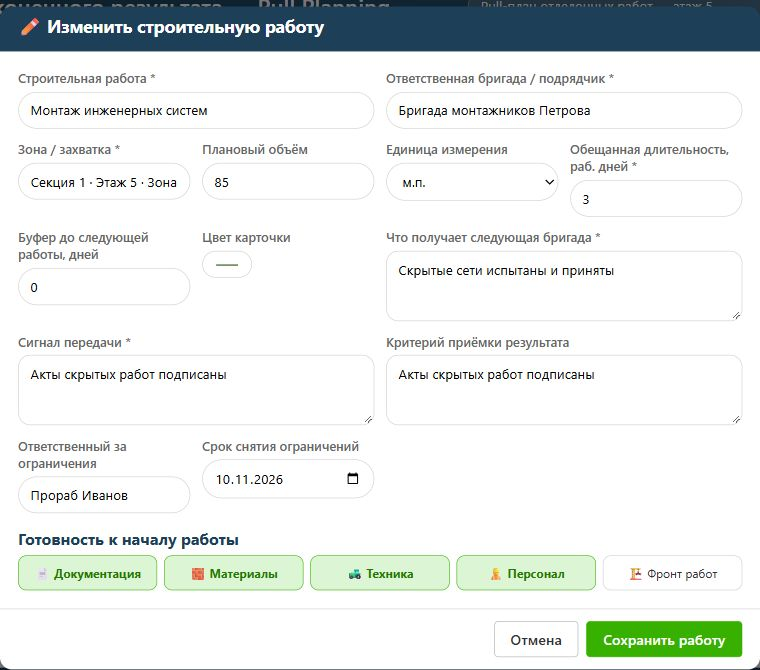
Task: Click into the Сигнал передачи textarea
Action: (x=196, y=390)
